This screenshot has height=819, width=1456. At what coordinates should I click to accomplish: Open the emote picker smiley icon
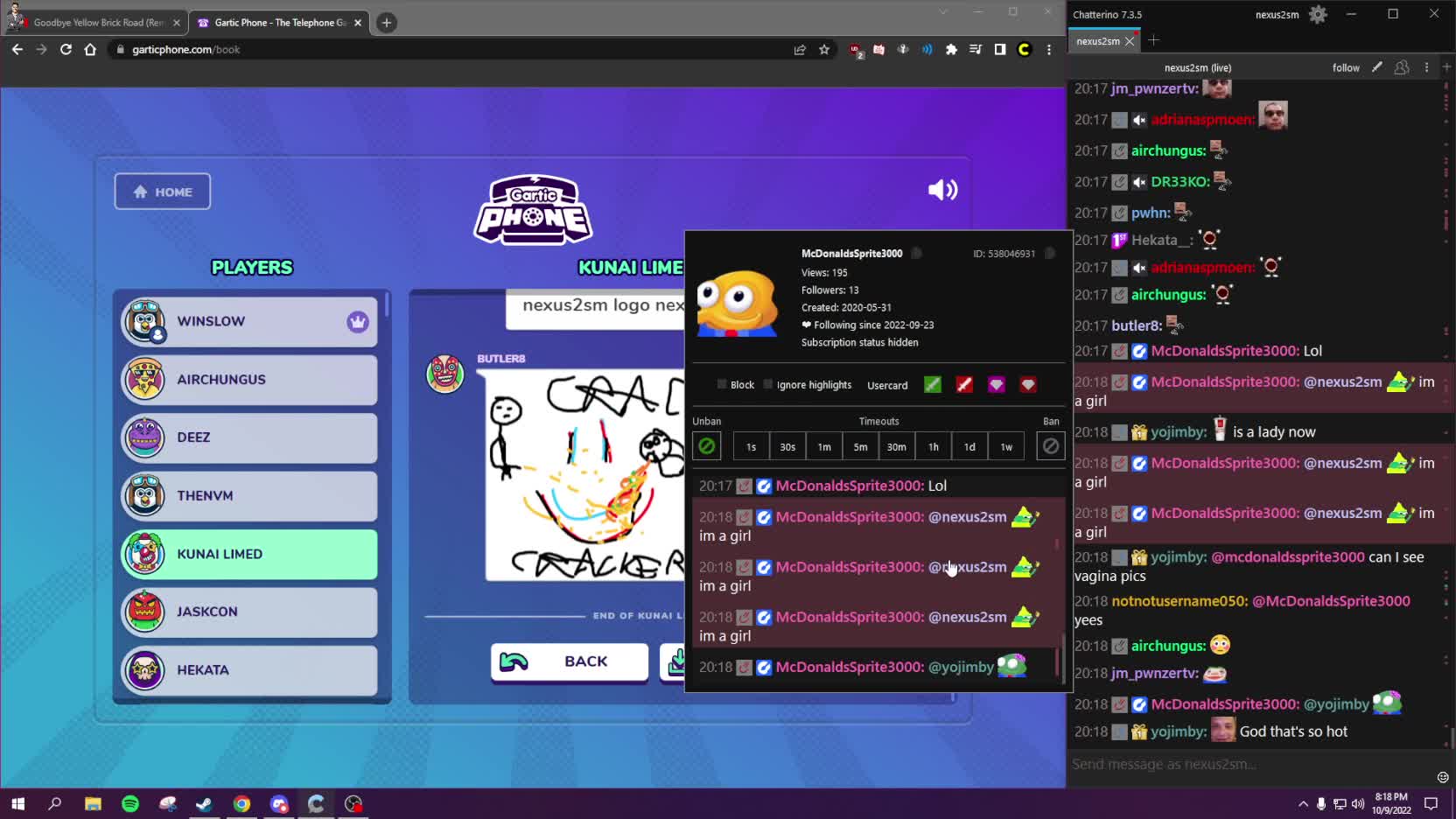click(1443, 777)
